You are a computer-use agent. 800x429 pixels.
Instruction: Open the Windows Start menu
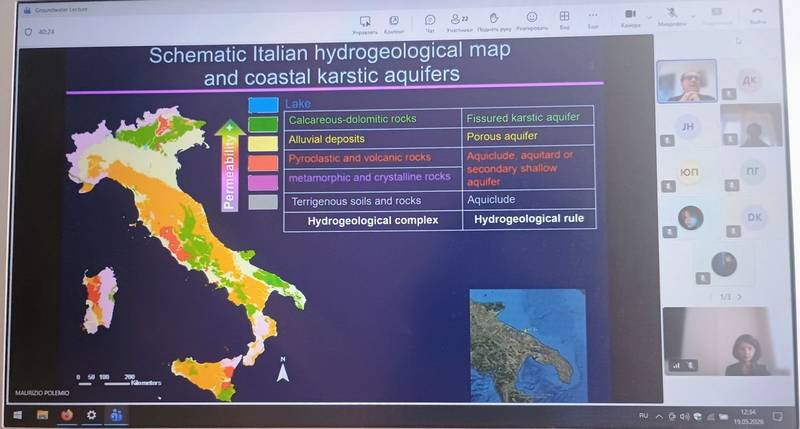click(17, 416)
